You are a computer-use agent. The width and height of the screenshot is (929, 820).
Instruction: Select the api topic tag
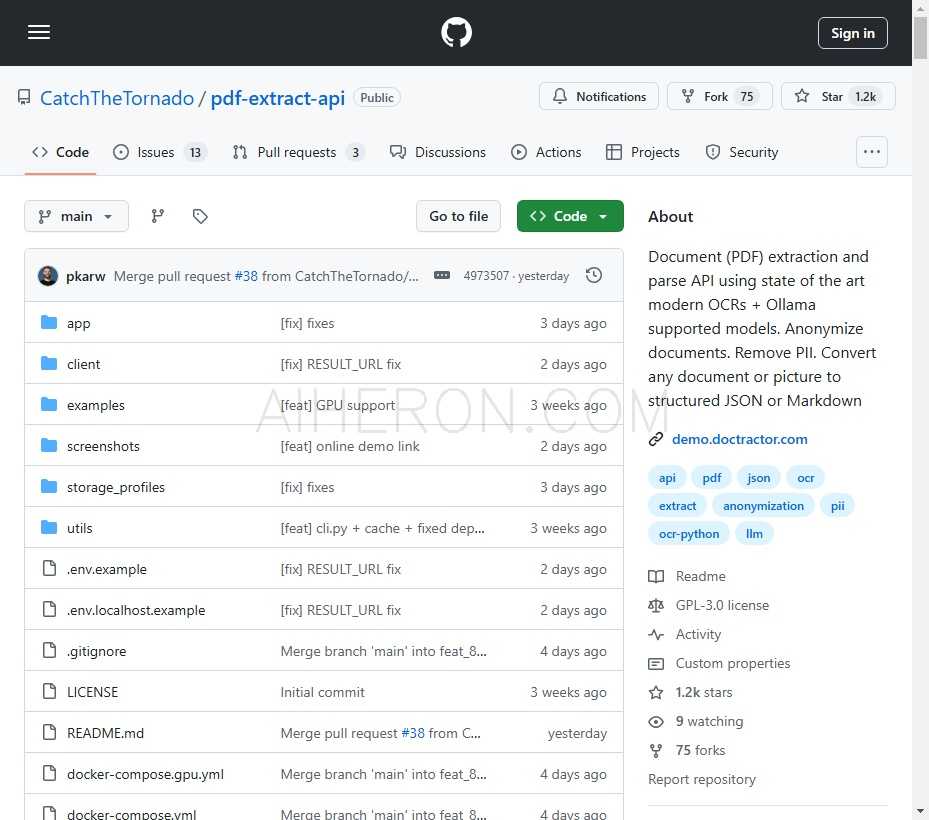pyautogui.click(x=667, y=478)
